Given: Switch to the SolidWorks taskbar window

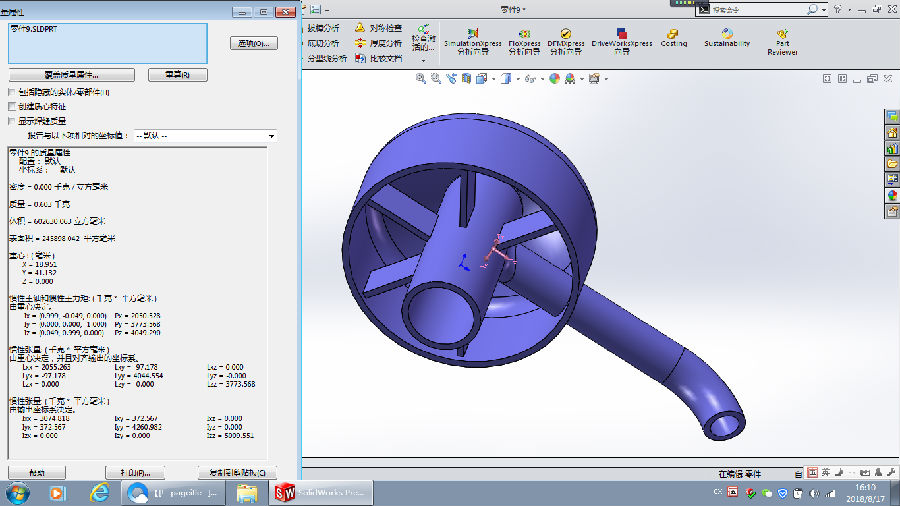Looking at the screenshot, I should (320, 493).
